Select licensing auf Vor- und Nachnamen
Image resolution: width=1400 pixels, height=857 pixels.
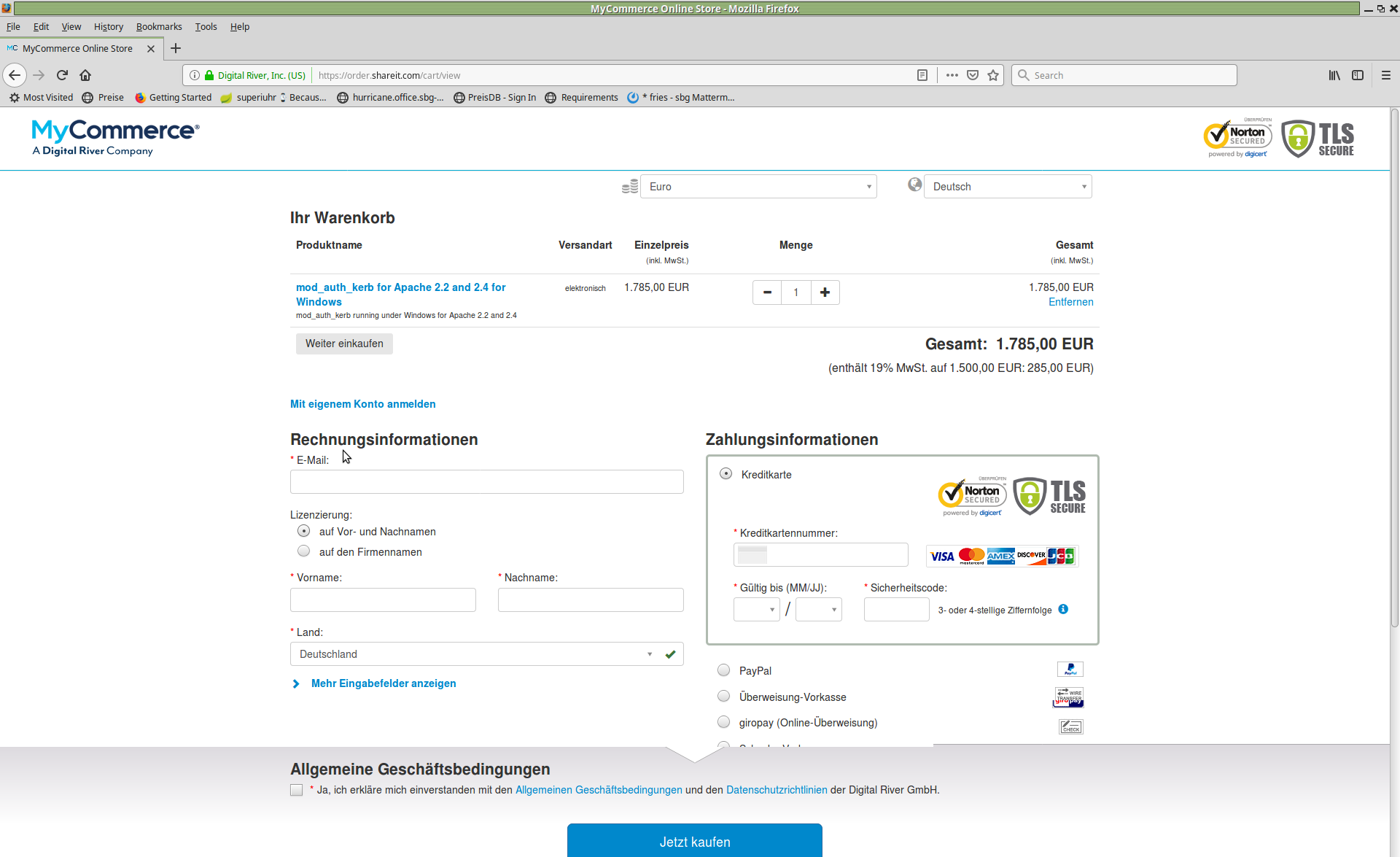pos(303,531)
